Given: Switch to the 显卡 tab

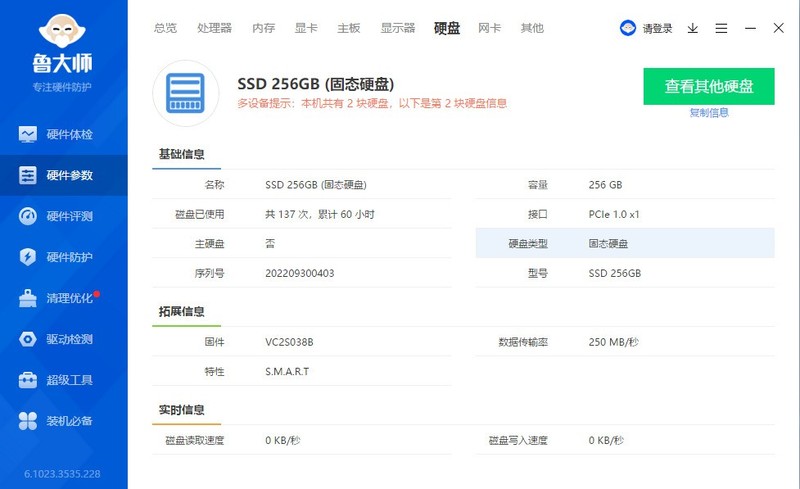Looking at the screenshot, I should (306, 28).
